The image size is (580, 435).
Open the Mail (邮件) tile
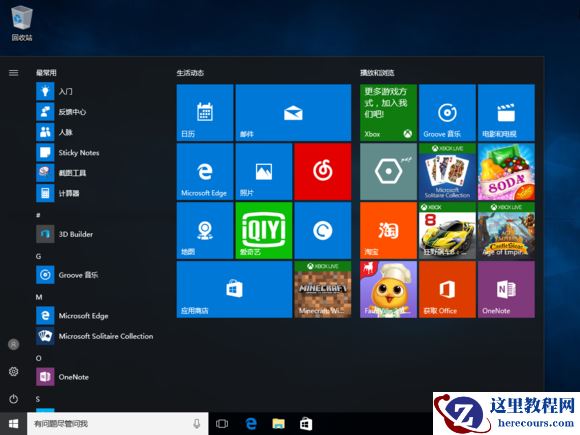(293, 112)
